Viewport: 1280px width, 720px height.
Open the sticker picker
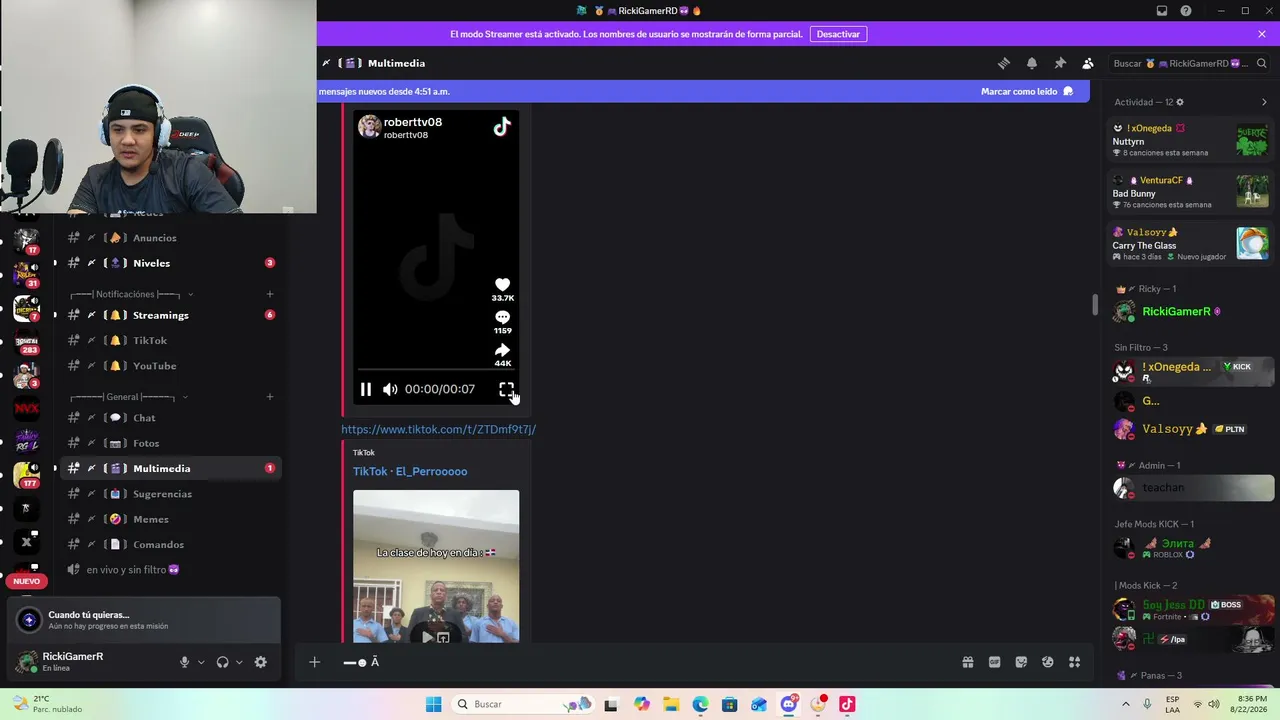(1021, 662)
